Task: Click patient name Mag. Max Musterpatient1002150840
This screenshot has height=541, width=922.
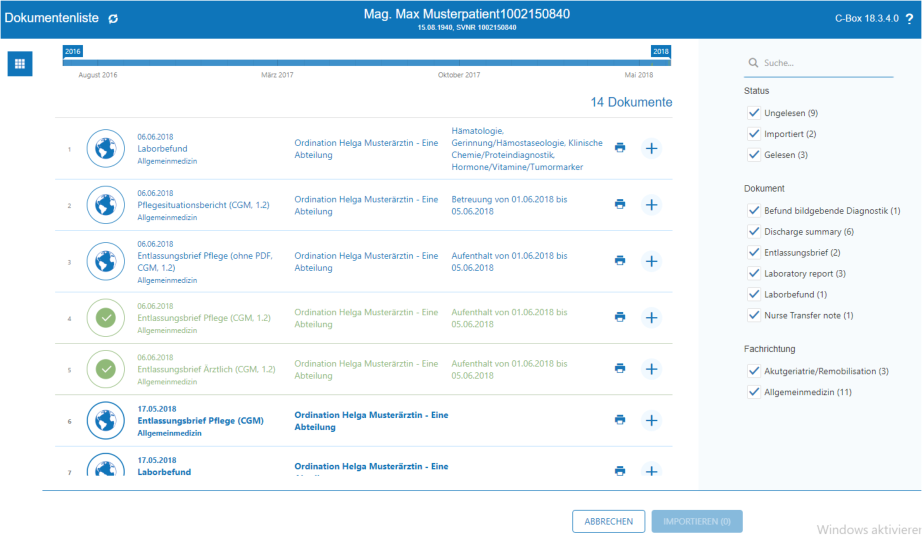Action: click(467, 14)
